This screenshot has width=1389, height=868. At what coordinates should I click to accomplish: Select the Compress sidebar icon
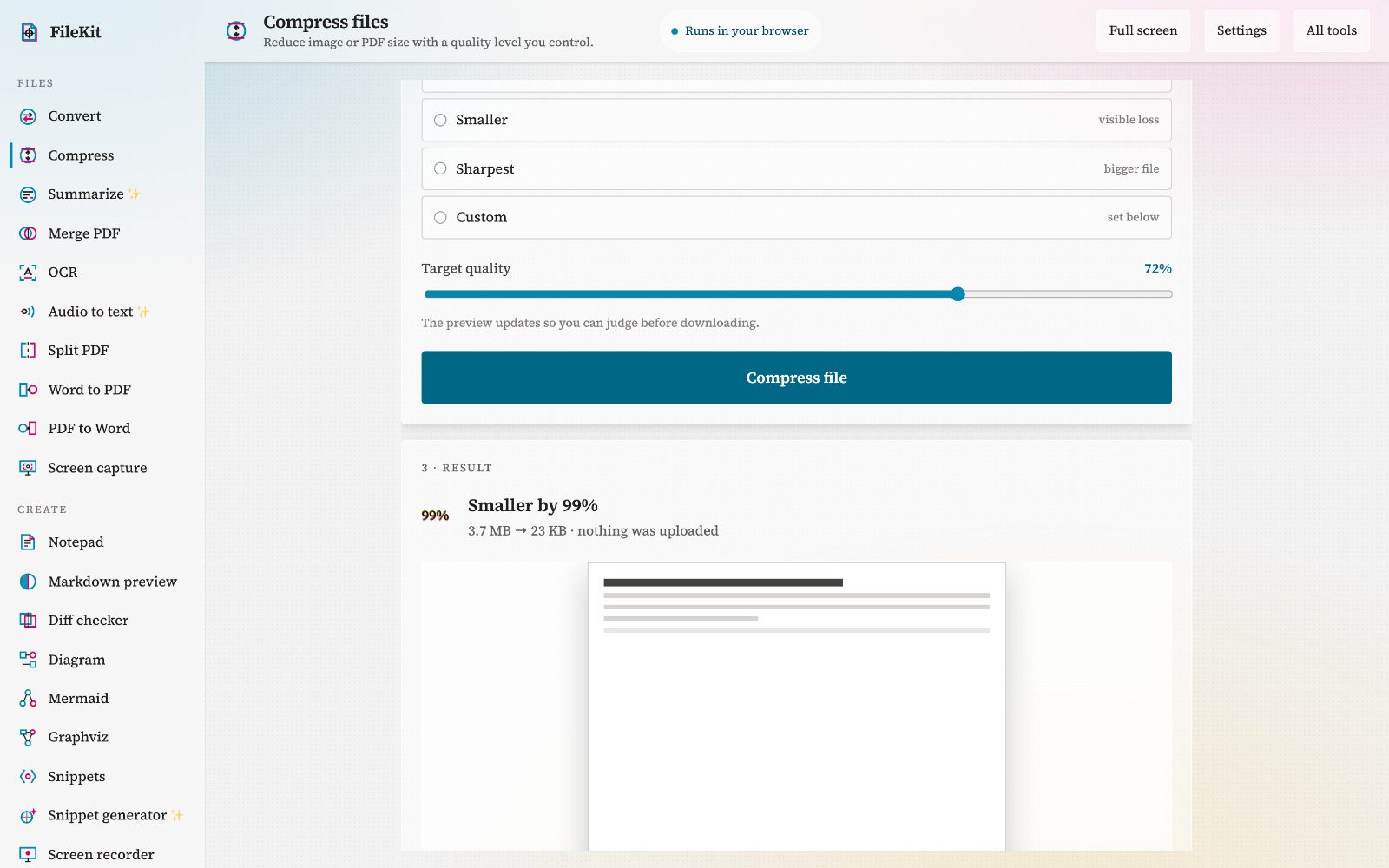pyautogui.click(x=28, y=155)
